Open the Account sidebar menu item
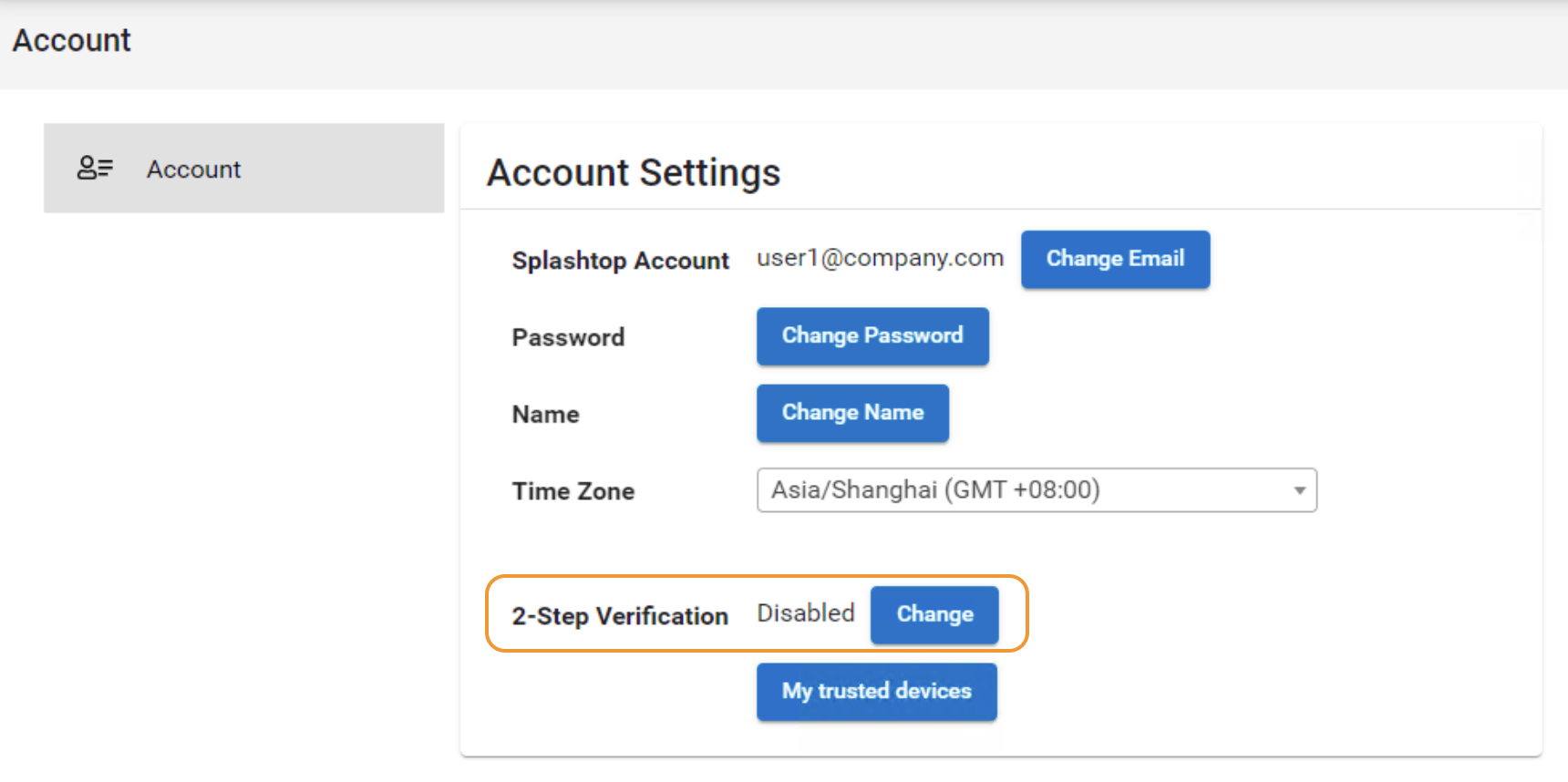The image size is (1568, 782). point(243,169)
